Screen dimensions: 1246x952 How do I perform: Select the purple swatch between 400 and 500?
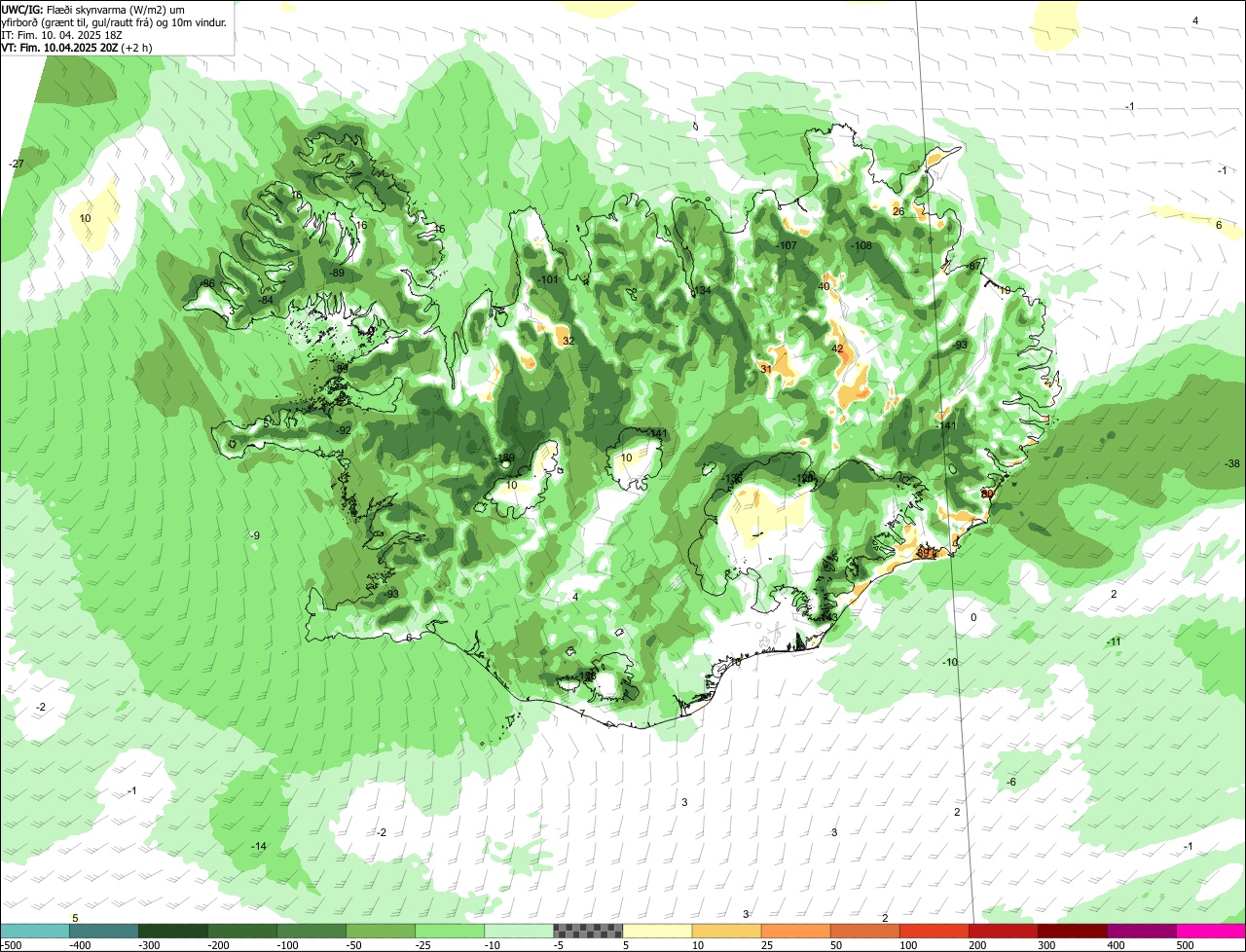pos(1141,931)
